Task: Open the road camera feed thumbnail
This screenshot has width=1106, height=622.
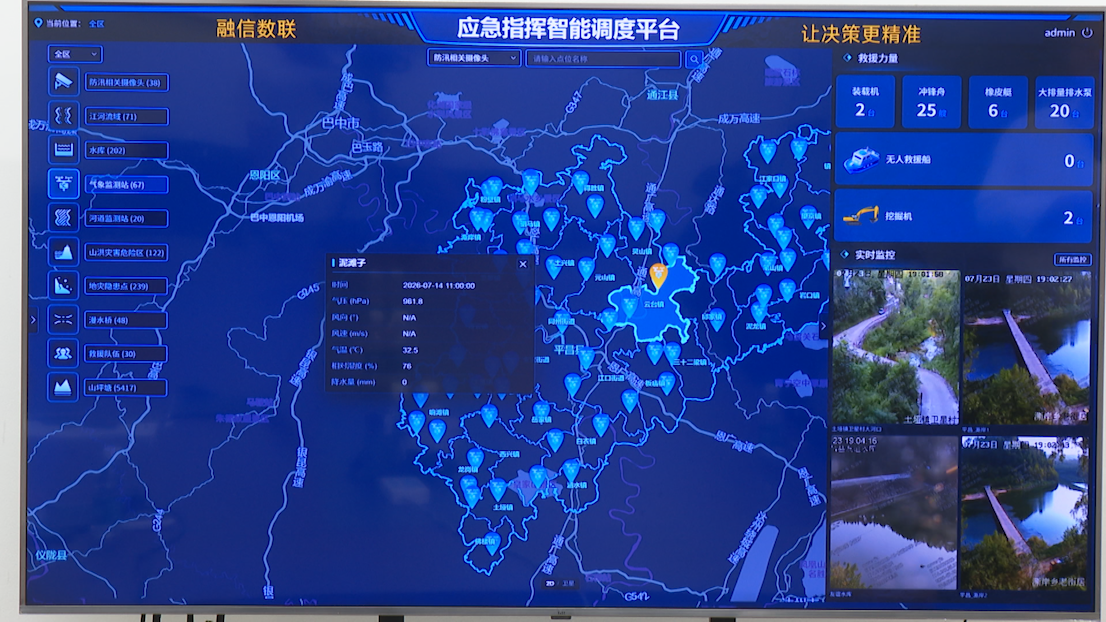Action: tap(896, 347)
